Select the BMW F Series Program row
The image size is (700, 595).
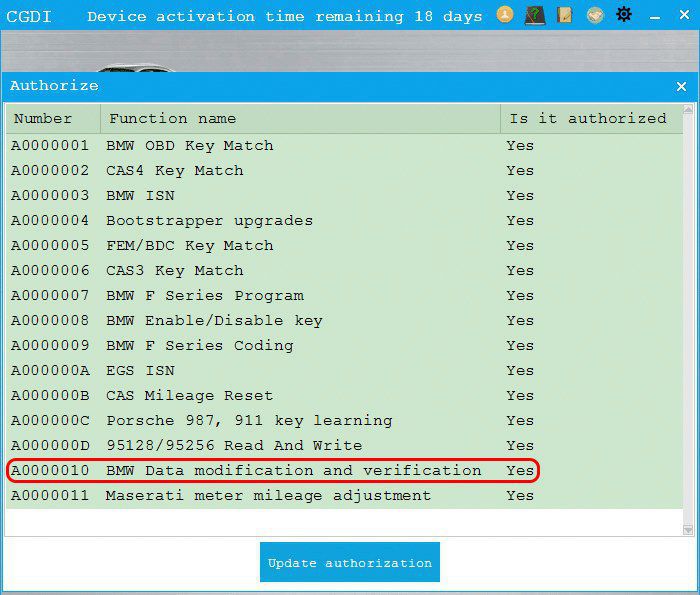[x=344, y=295]
